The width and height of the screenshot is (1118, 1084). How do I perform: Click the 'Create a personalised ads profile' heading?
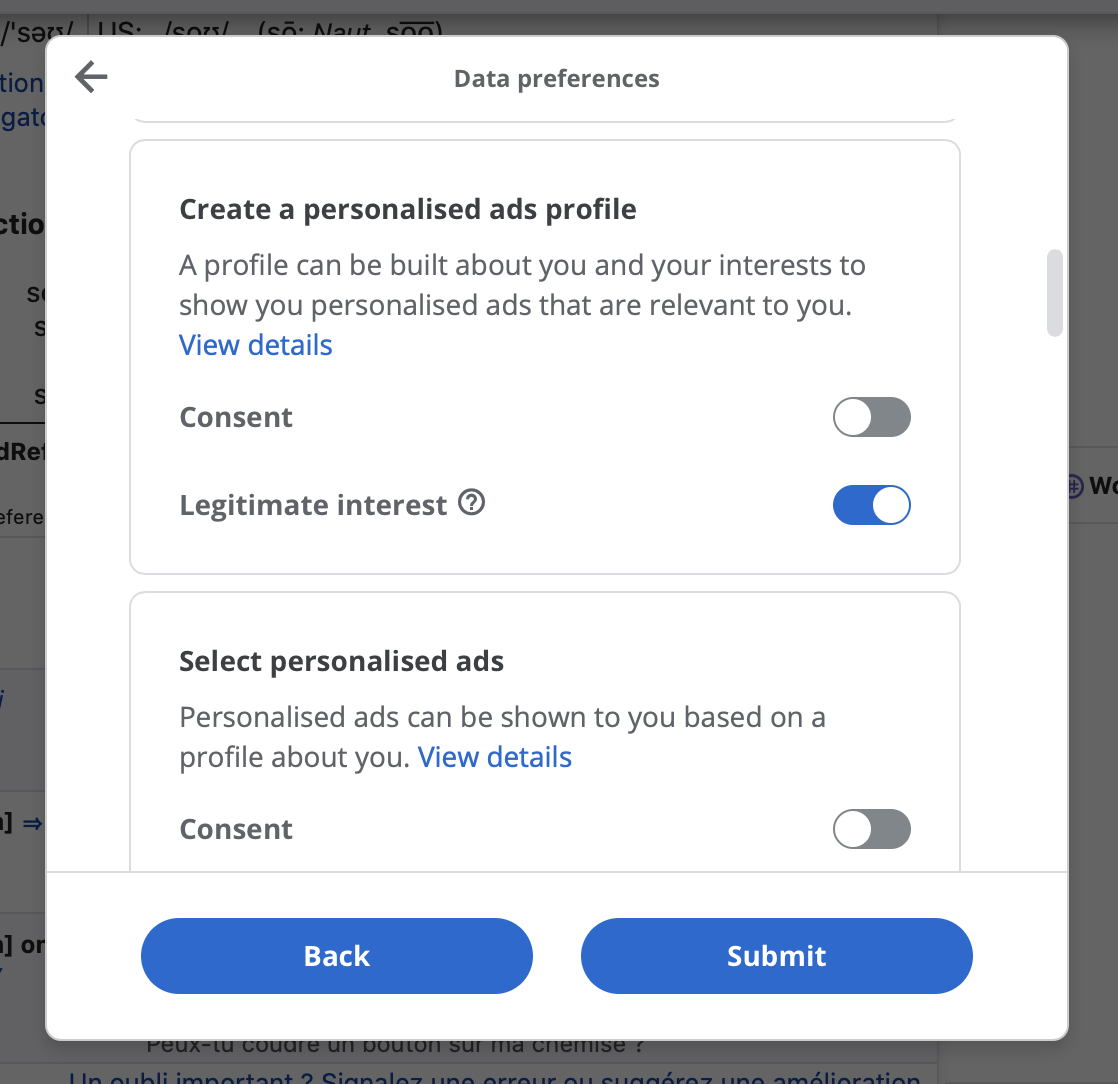pos(408,210)
